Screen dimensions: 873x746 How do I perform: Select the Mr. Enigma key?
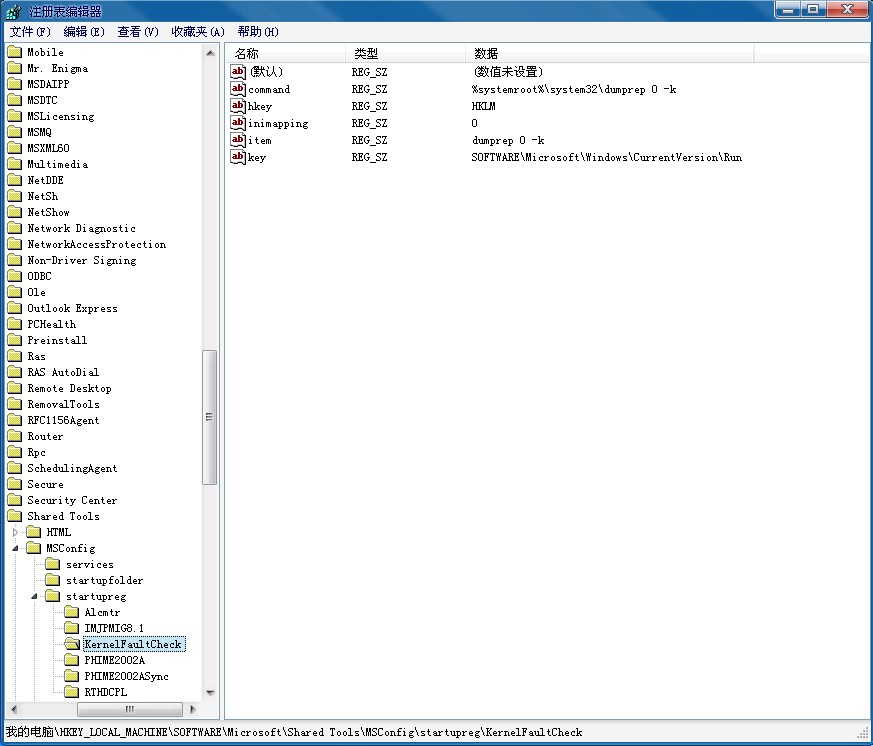pos(58,68)
